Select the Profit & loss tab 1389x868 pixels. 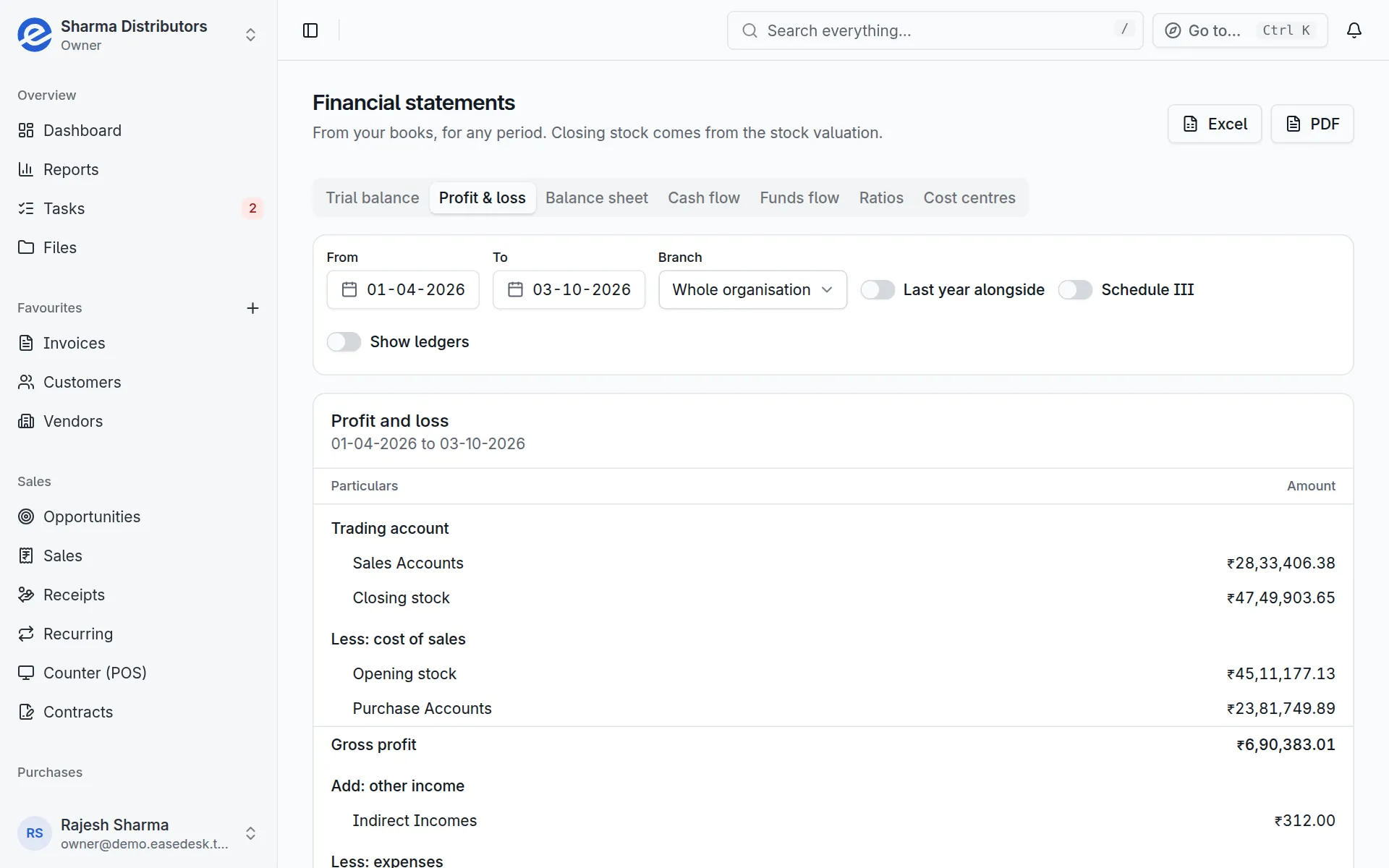point(483,198)
